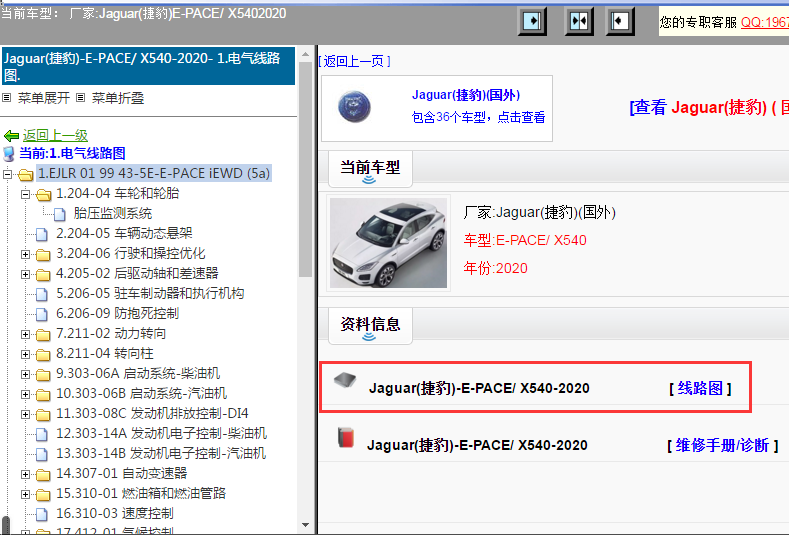This screenshot has width=789, height=535.
Task: Click the 查看 Jaguar(捷豹) link
Action: pyautogui.click(x=708, y=107)
